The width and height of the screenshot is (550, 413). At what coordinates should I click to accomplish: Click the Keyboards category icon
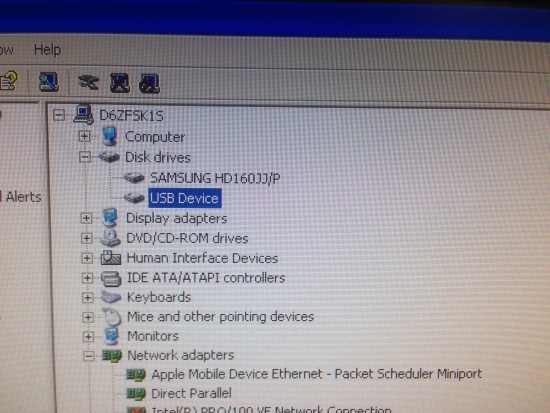point(111,298)
